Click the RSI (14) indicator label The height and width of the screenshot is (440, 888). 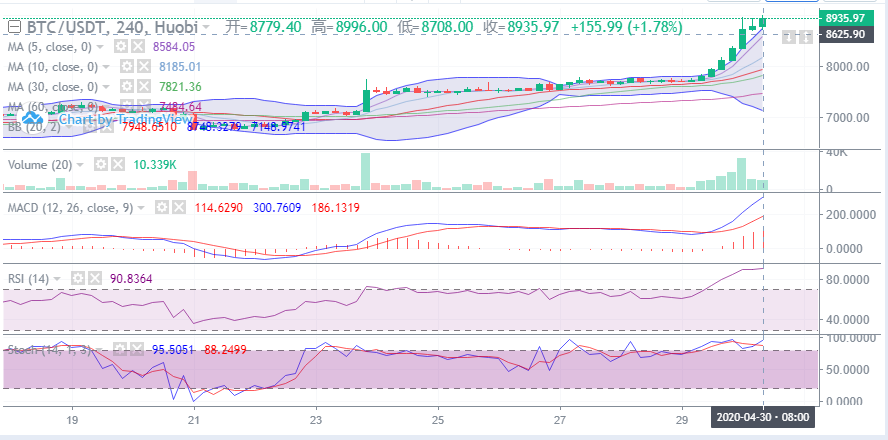coord(29,279)
